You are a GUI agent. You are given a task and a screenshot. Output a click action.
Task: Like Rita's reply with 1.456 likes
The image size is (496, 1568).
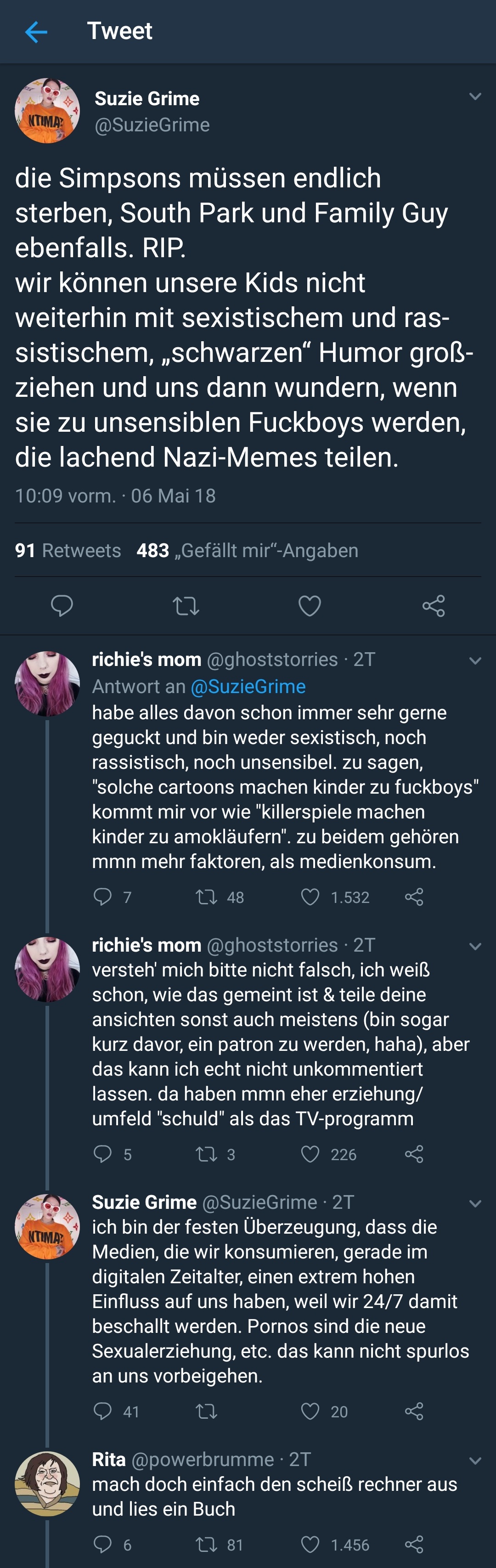click(x=310, y=1544)
